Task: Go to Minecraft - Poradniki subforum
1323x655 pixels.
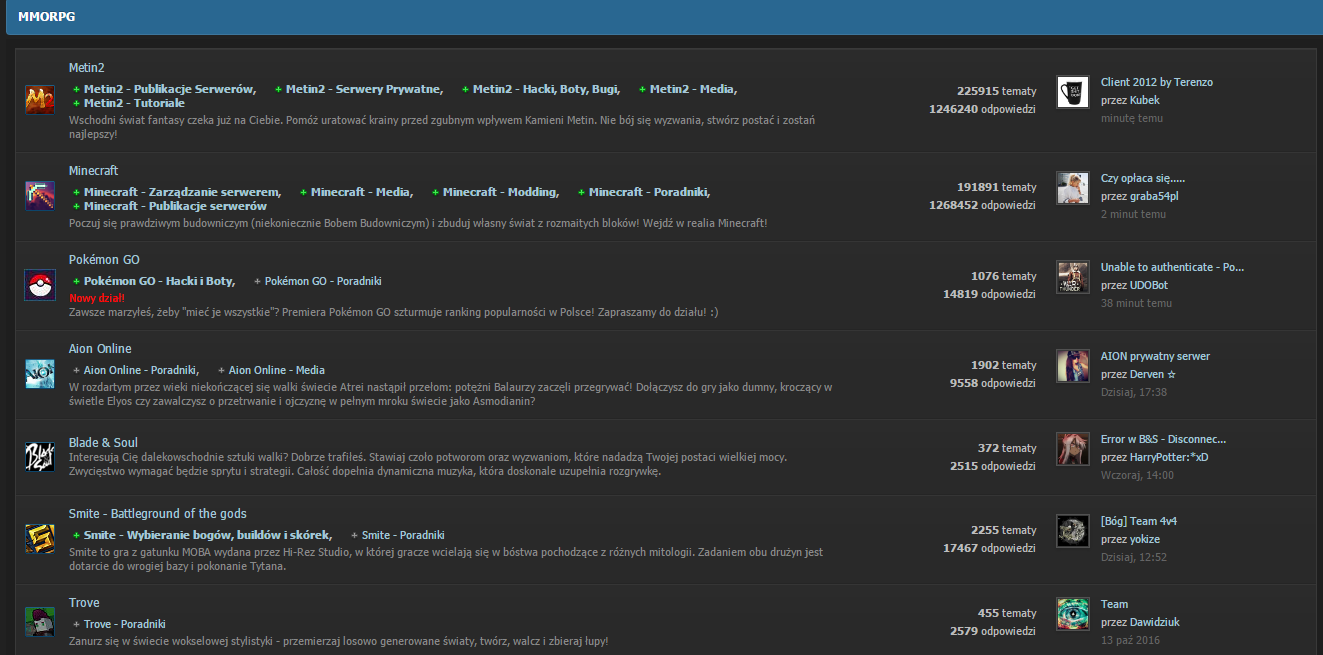Action: click(650, 192)
